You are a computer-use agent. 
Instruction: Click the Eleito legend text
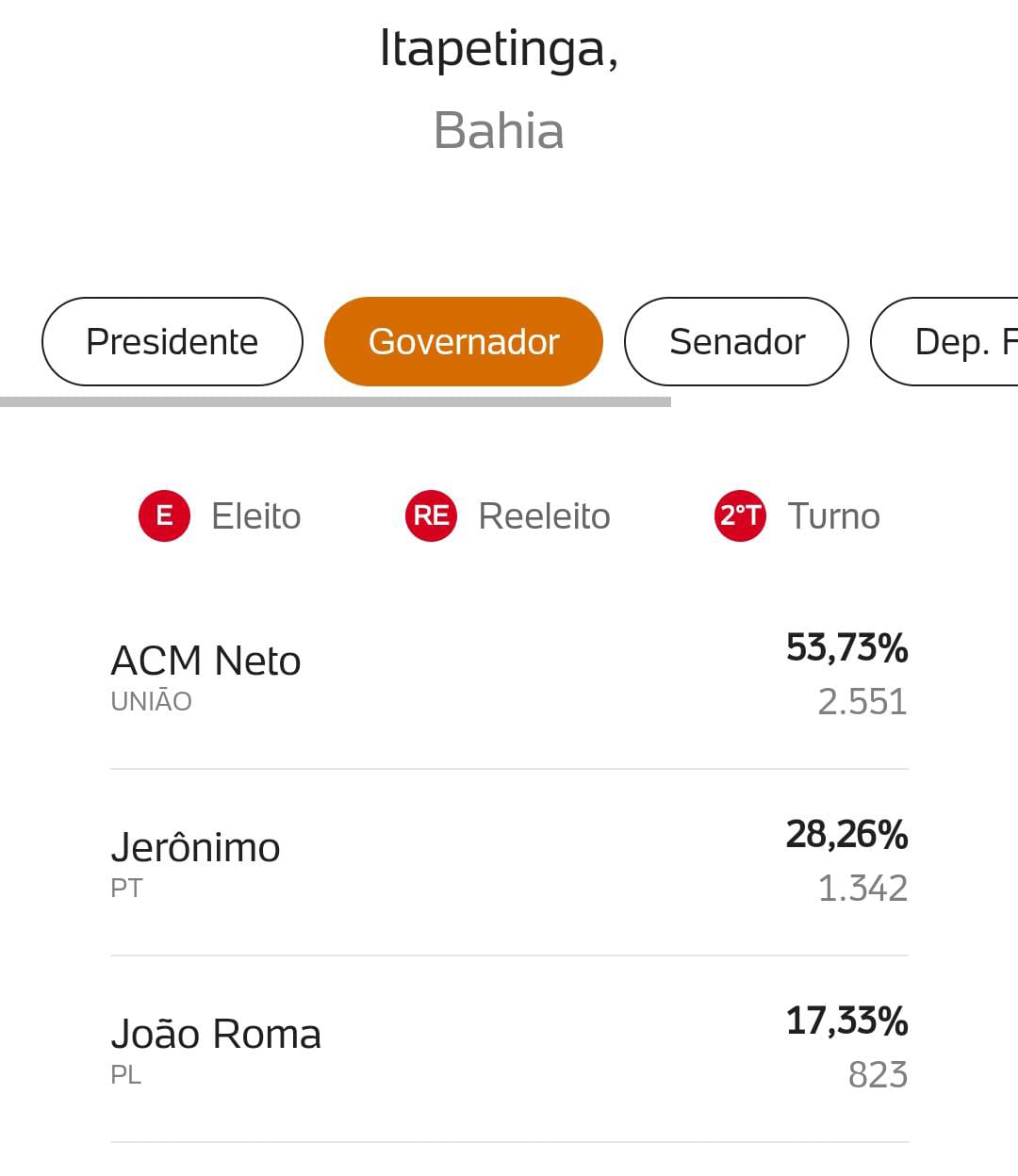click(255, 516)
